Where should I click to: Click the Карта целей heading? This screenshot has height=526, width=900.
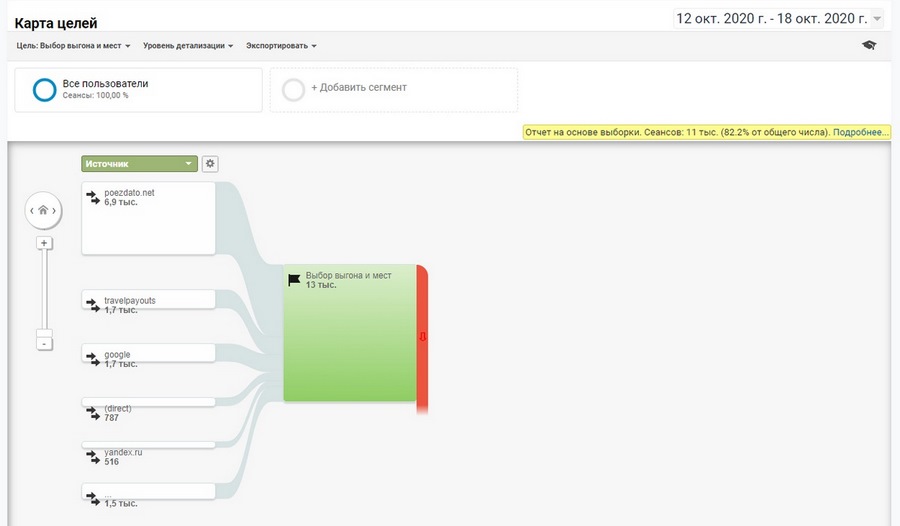click(56, 24)
